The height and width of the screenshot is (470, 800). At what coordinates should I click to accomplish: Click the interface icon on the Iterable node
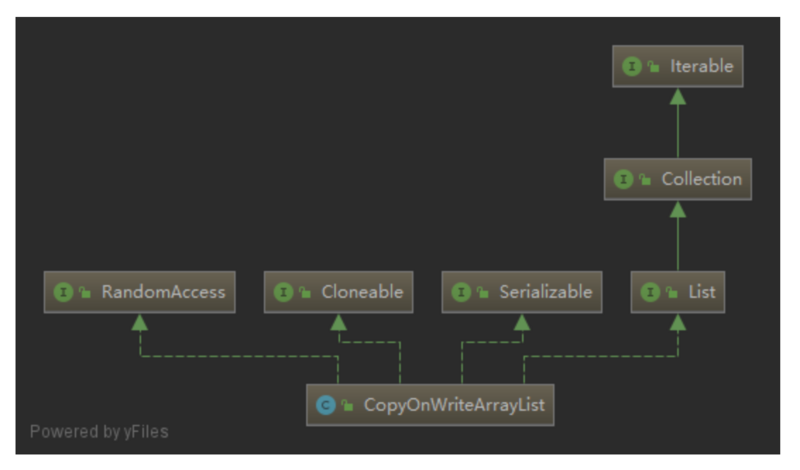[632, 67]
